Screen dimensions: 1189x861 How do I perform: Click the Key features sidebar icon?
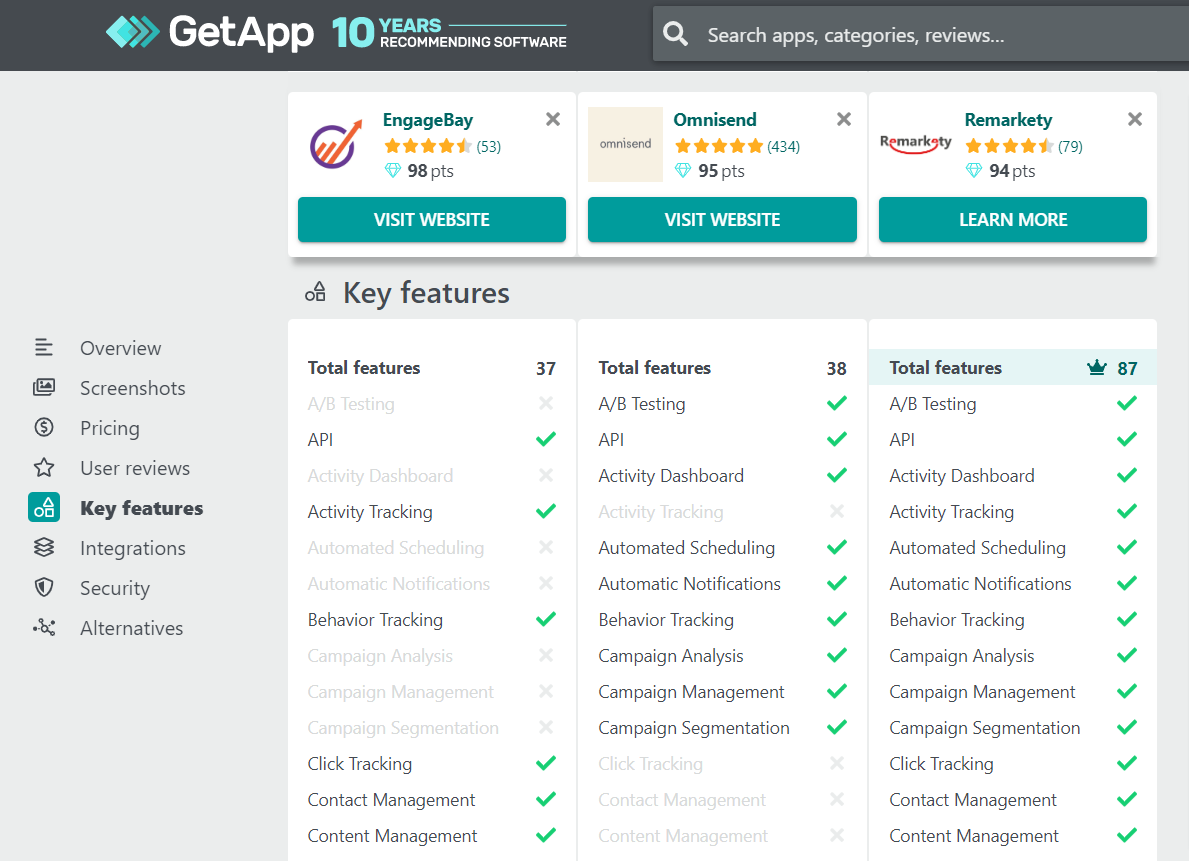coord(44,507)
